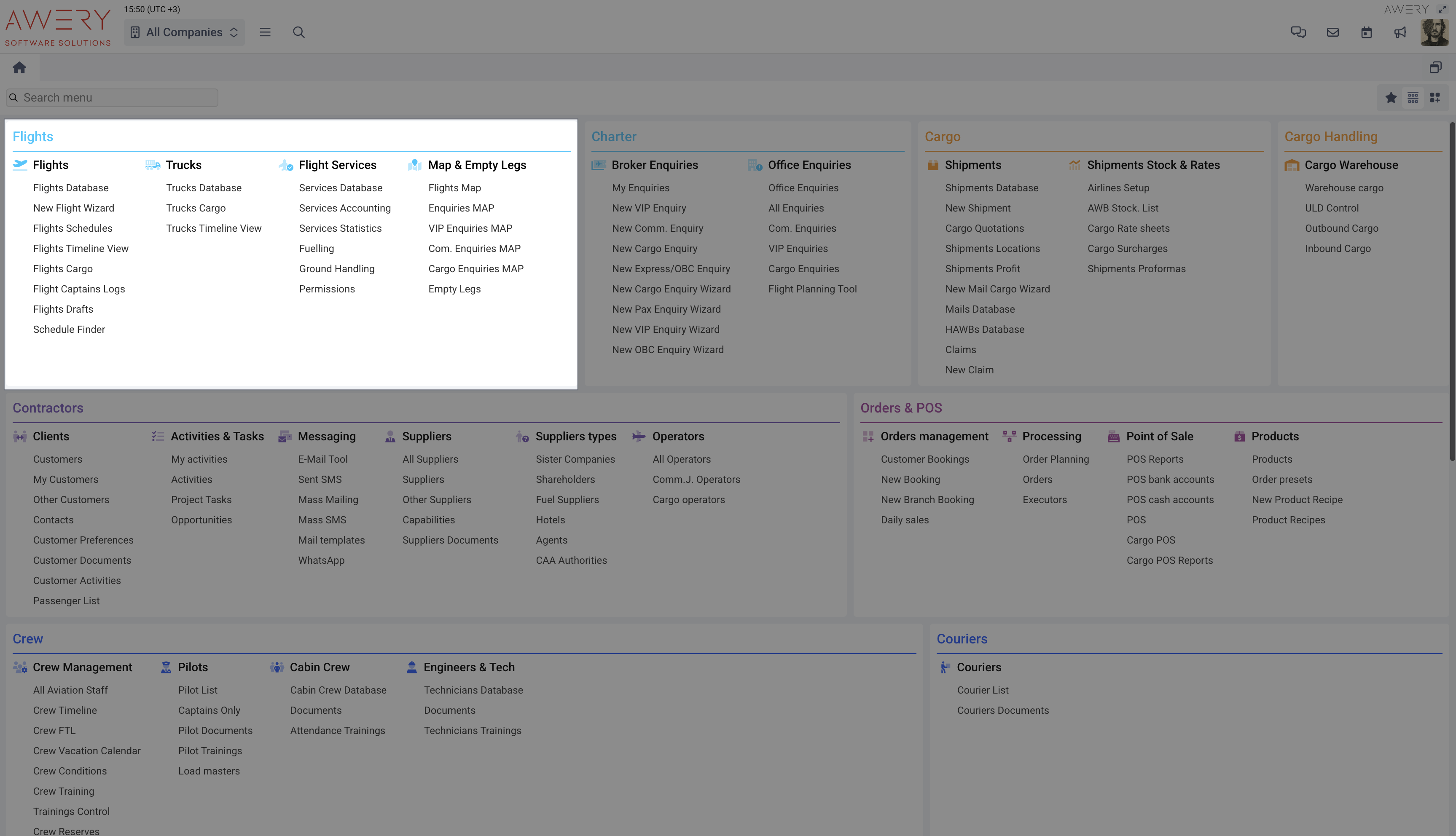The height and width of the screenshot is (836, 1456).
Task: Click the announcements megaphone icon
Action: click(1400, 32)
